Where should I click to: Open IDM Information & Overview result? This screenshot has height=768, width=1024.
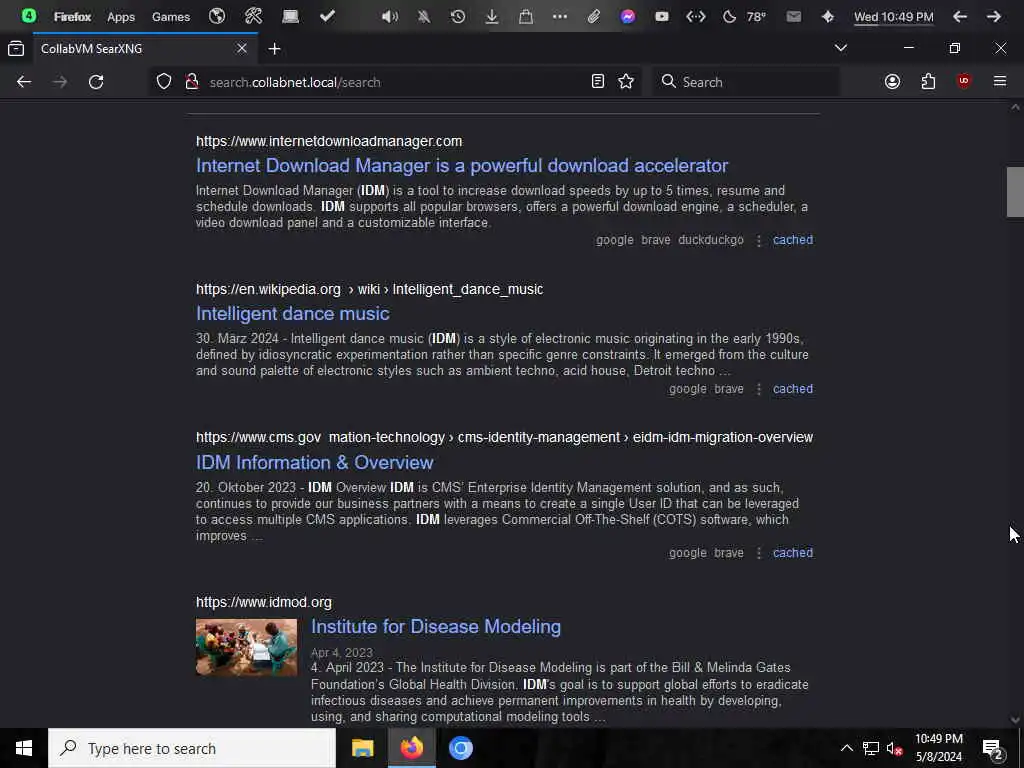315,463
